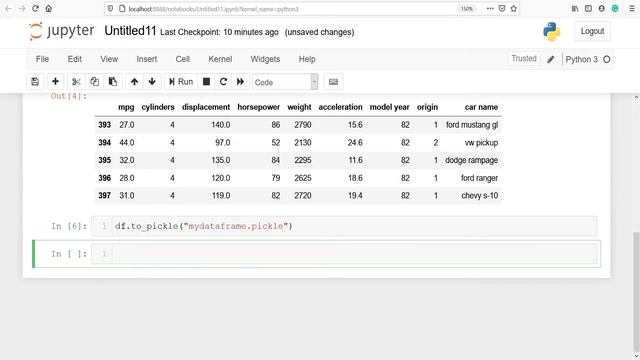The width and height of the screenshot is (640, 360).
Task: Click the browser Forward arrow
Action: (x=22, y=9)
